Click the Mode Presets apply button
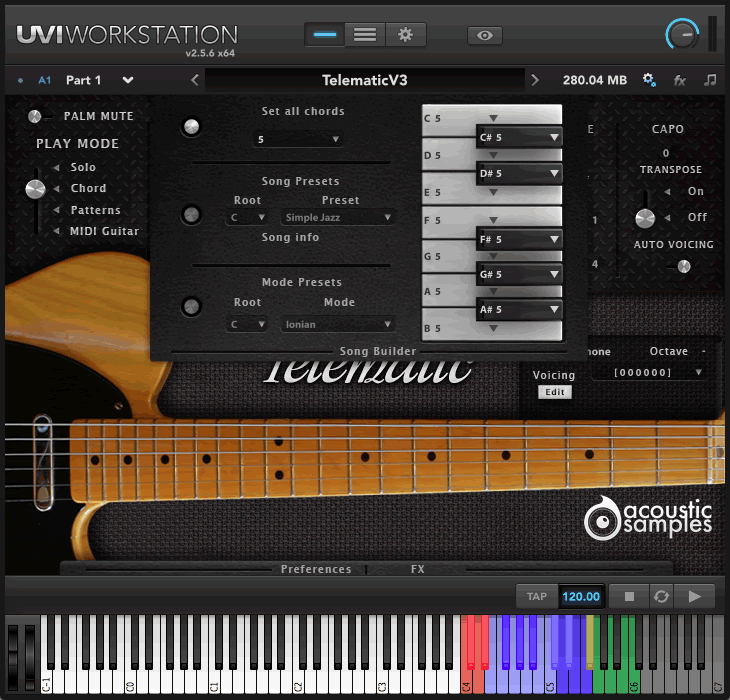 pos(191,306)
